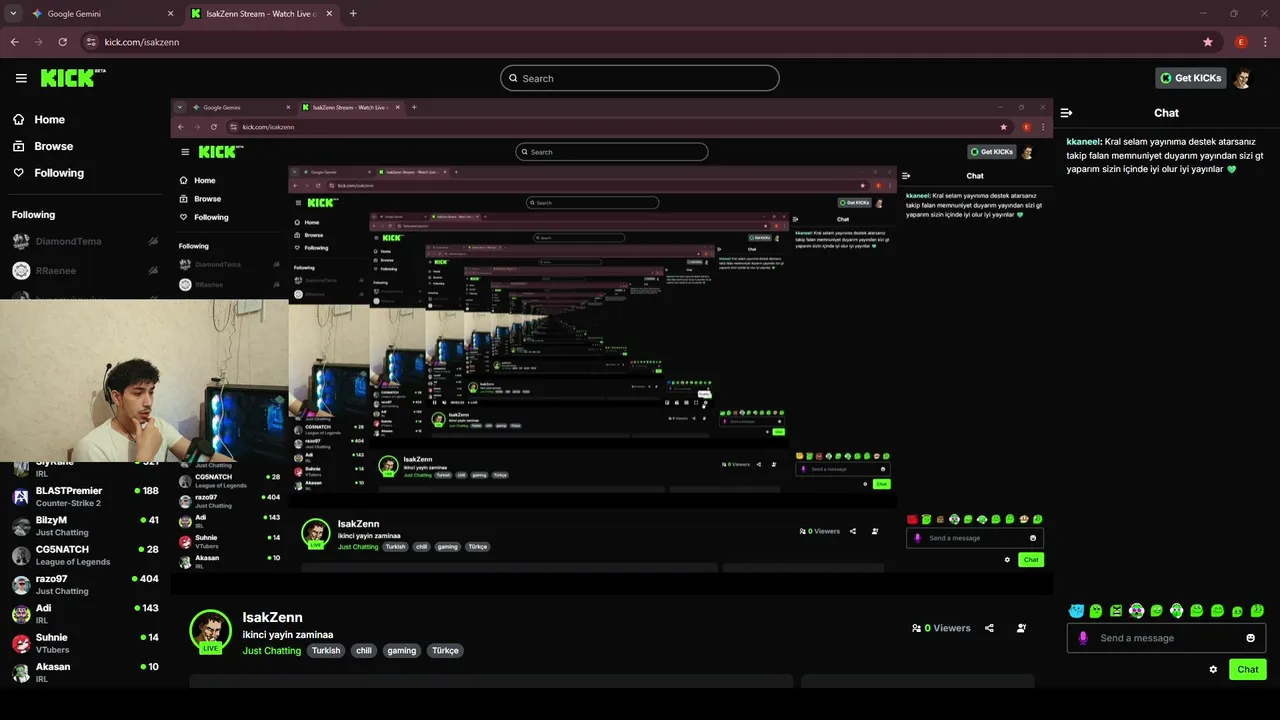Screen dimensions: 1280x720
Task: Click offline icon next to RRaenee
Action: coord(153,270)
